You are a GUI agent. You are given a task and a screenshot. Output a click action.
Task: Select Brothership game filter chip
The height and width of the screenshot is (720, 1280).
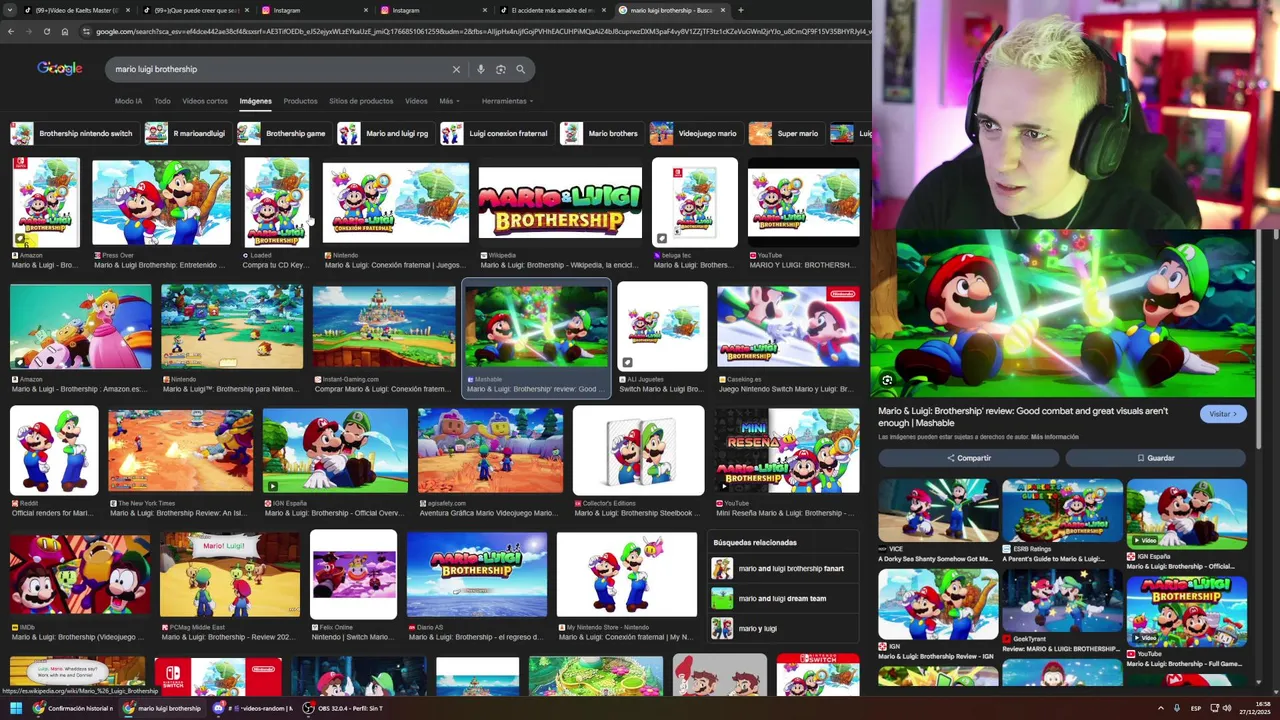click(283, 133)
